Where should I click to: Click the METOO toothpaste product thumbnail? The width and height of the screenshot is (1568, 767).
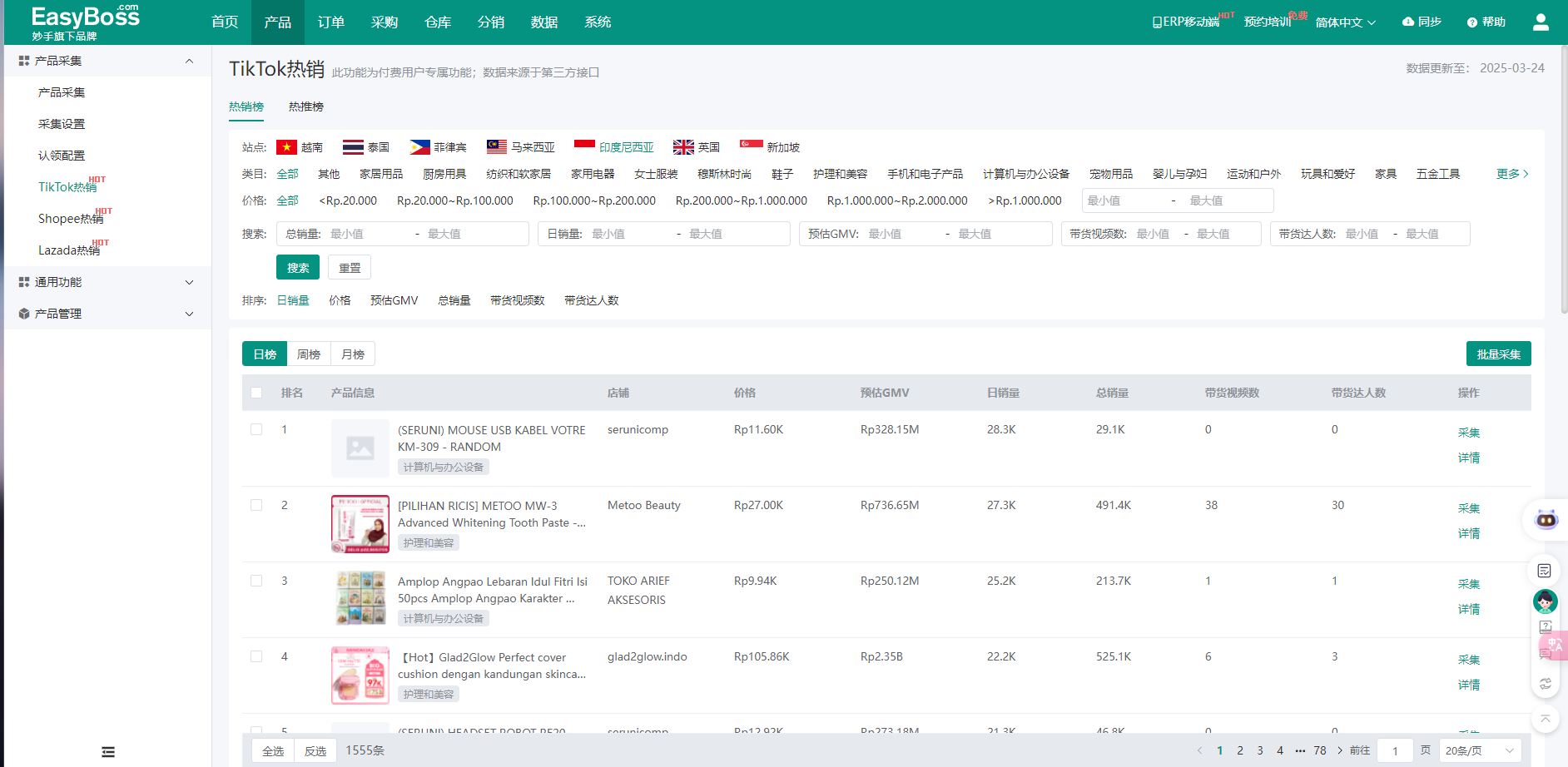point(360,524)
